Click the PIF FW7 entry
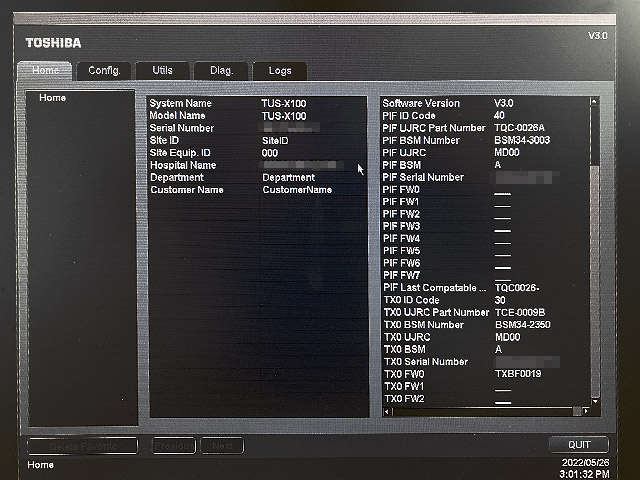This screenshot has width=640, height=480. tap(486, 275)
